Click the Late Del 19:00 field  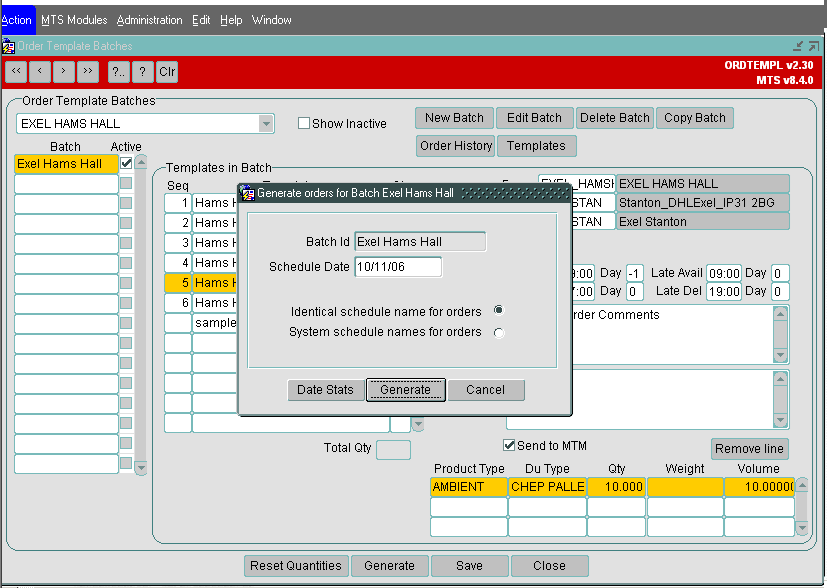[724, 292]
